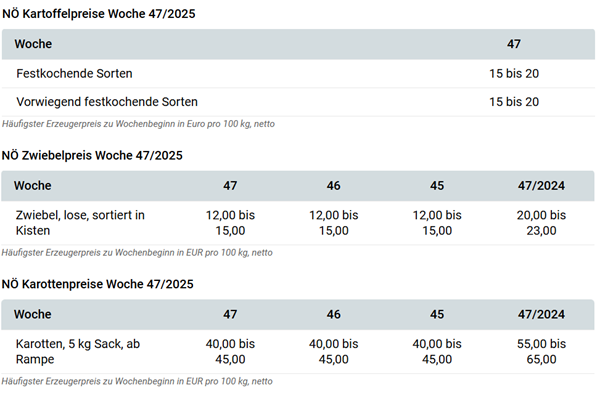
Task: Click the price for Vorwiegend festkochende Sorten
Action: coord(514,102)
